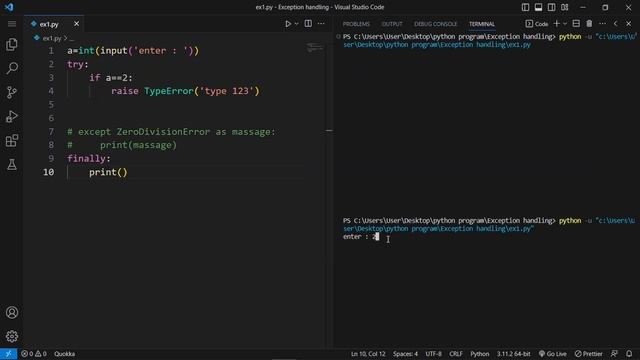Open feedback icon in status bar

coord(614,354)
